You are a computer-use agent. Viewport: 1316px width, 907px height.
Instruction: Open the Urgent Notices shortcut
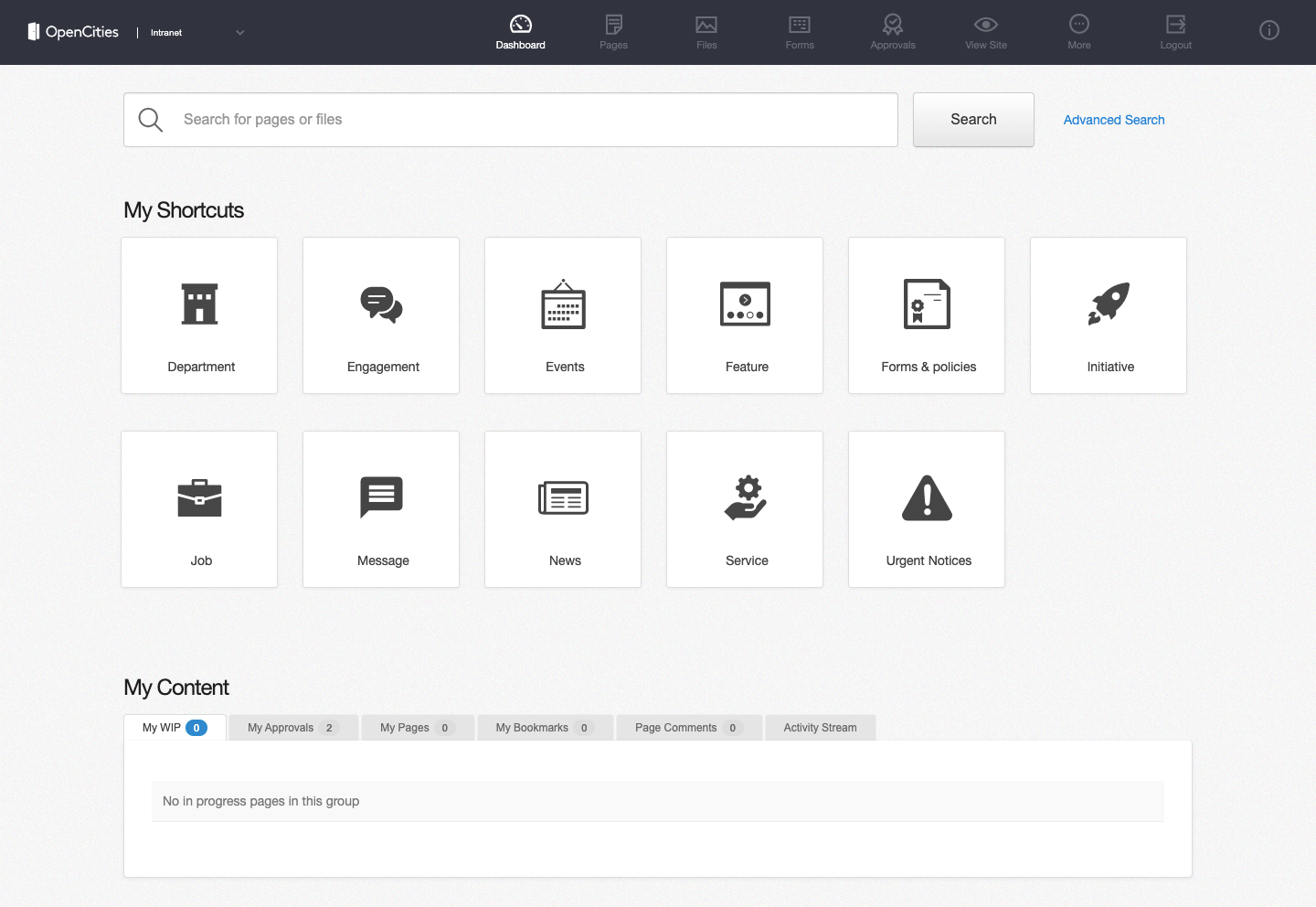(926, 509)
